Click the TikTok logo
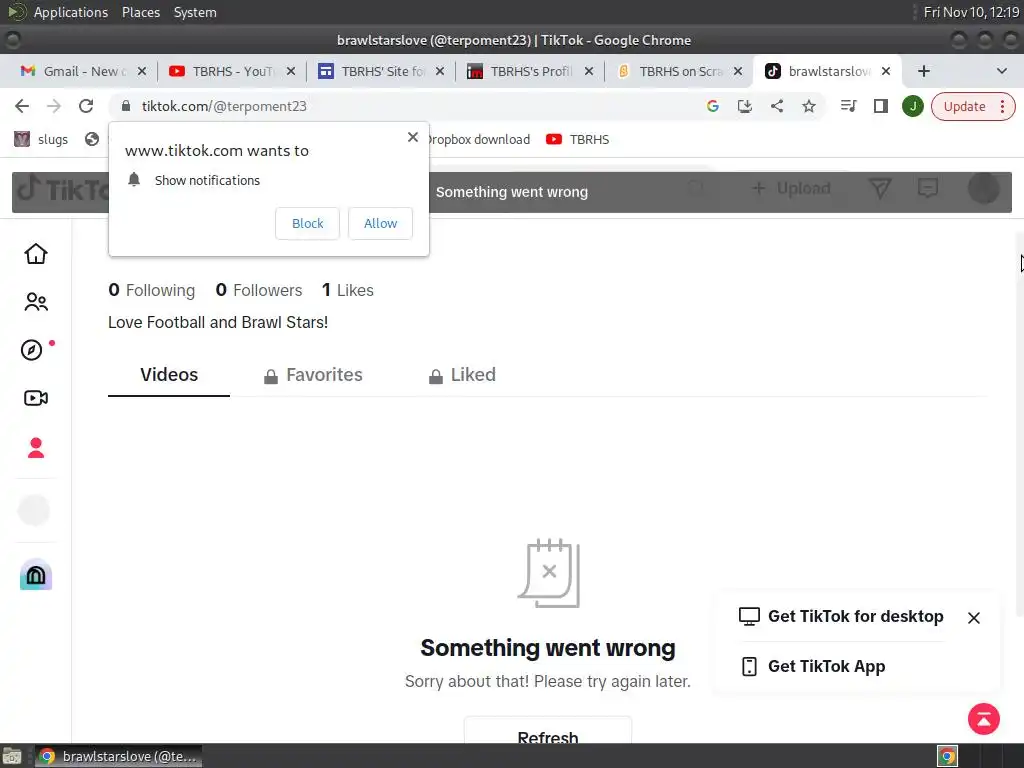1024x768 pixels. click(x=63, y=190)
